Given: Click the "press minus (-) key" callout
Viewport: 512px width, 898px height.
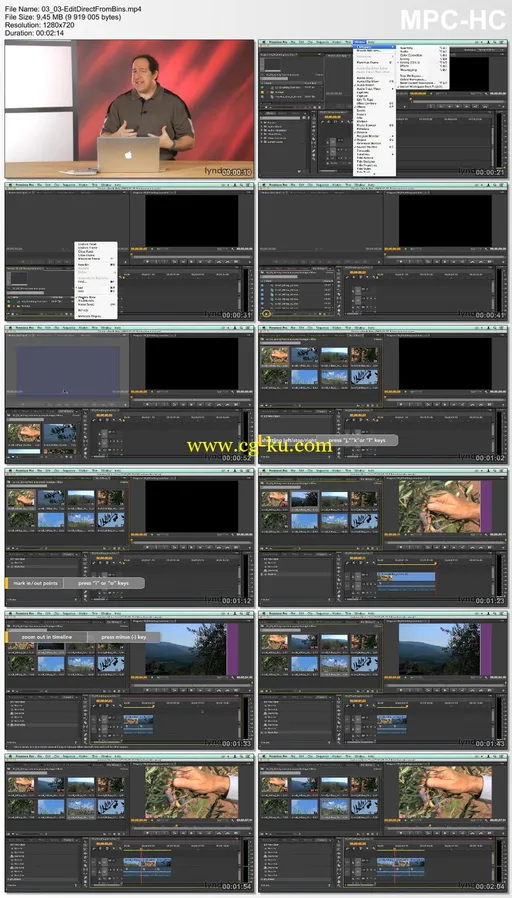Looking at the screenshot, I should pos(124,637).
